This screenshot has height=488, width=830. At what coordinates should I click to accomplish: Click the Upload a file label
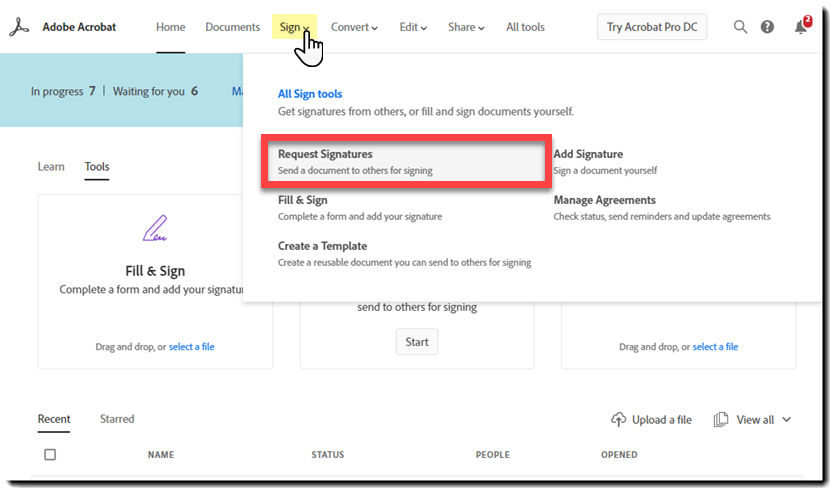point(662,420)
